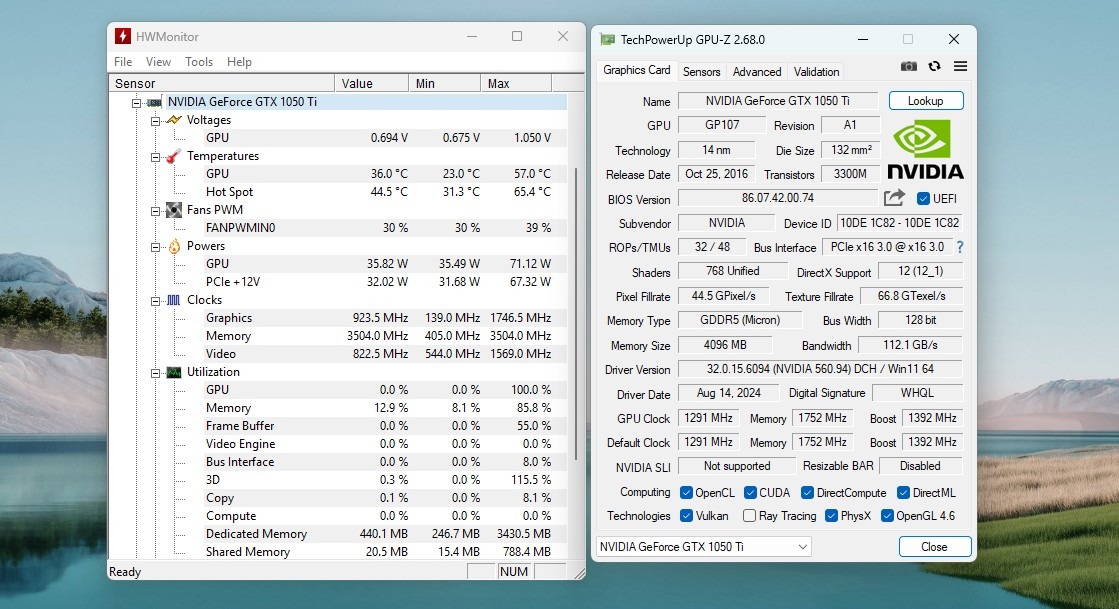Collapse the Clocks tree section
1119x609 pixels.
[x=155, y=301]
